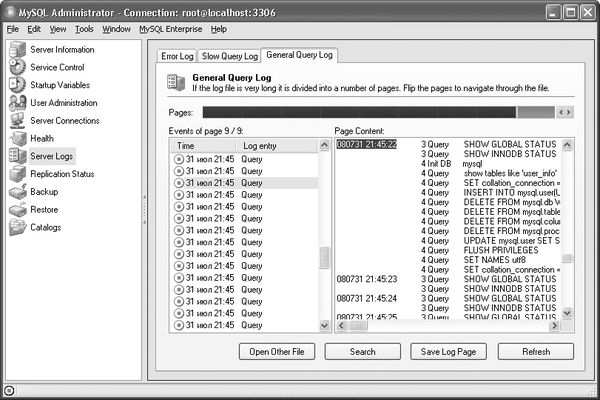Switch to the Error Log tab
Image resolution: width=600 pixels, height=400 pixels.
pyautogui.click(x=178, y=56)
